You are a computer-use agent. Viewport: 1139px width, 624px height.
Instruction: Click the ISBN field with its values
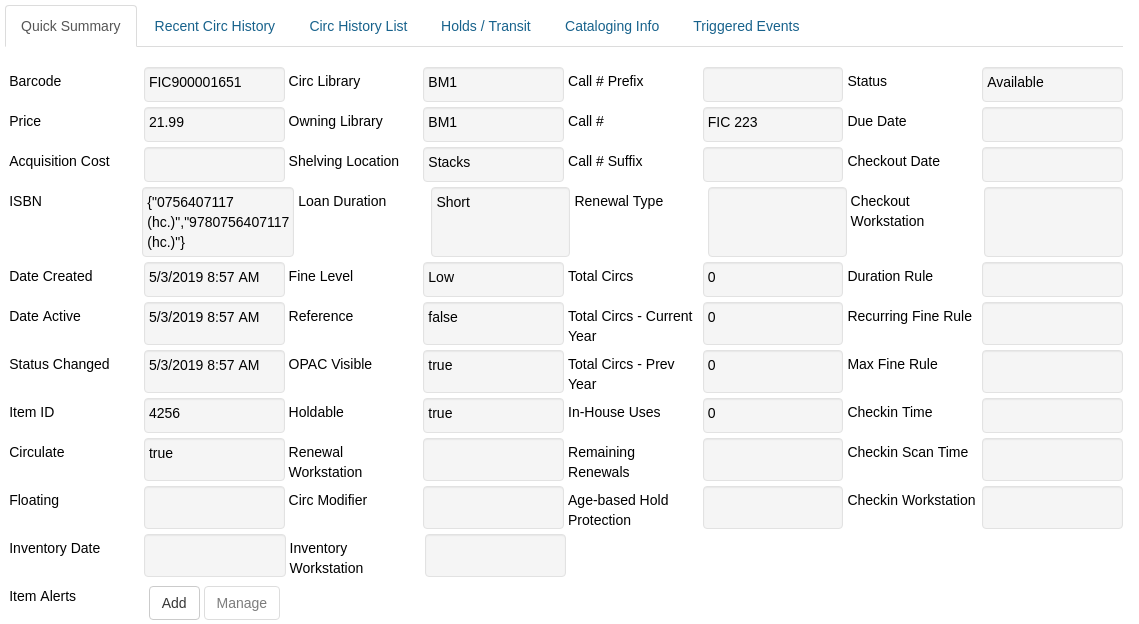217,221
